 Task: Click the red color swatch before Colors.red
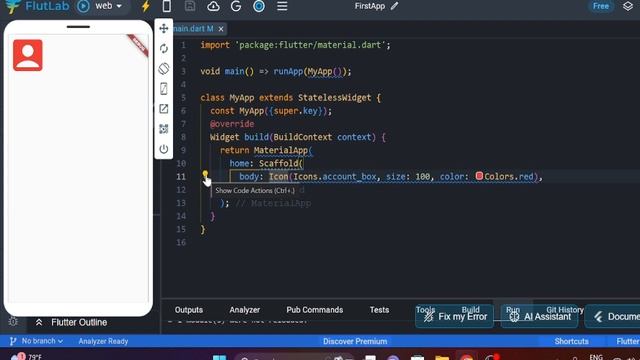[479, 176]
